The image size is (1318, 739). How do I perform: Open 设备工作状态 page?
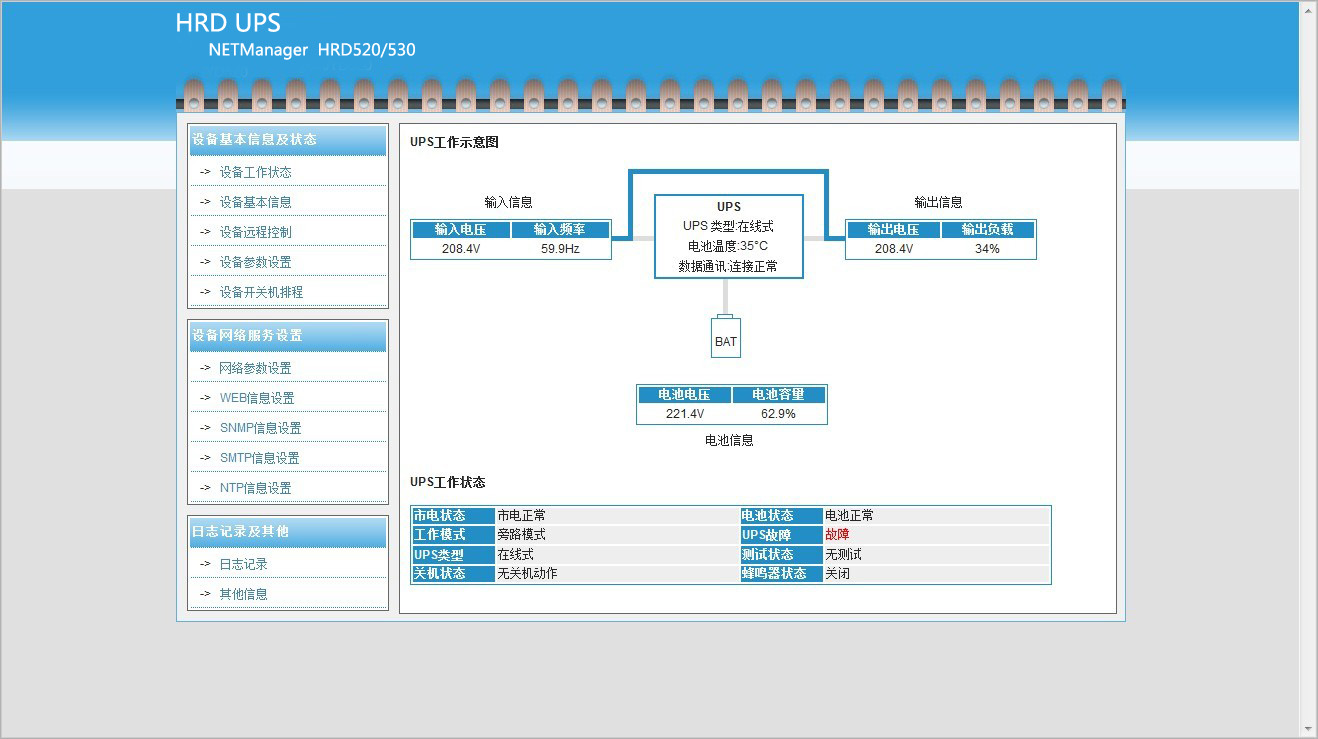(x=255, y=172)
